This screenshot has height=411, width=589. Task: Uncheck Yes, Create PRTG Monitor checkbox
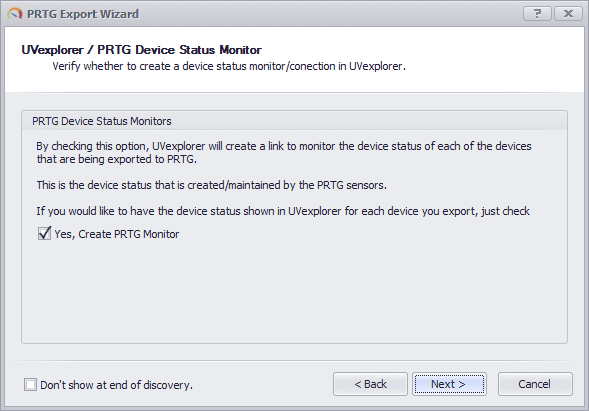tap(44, 234)
